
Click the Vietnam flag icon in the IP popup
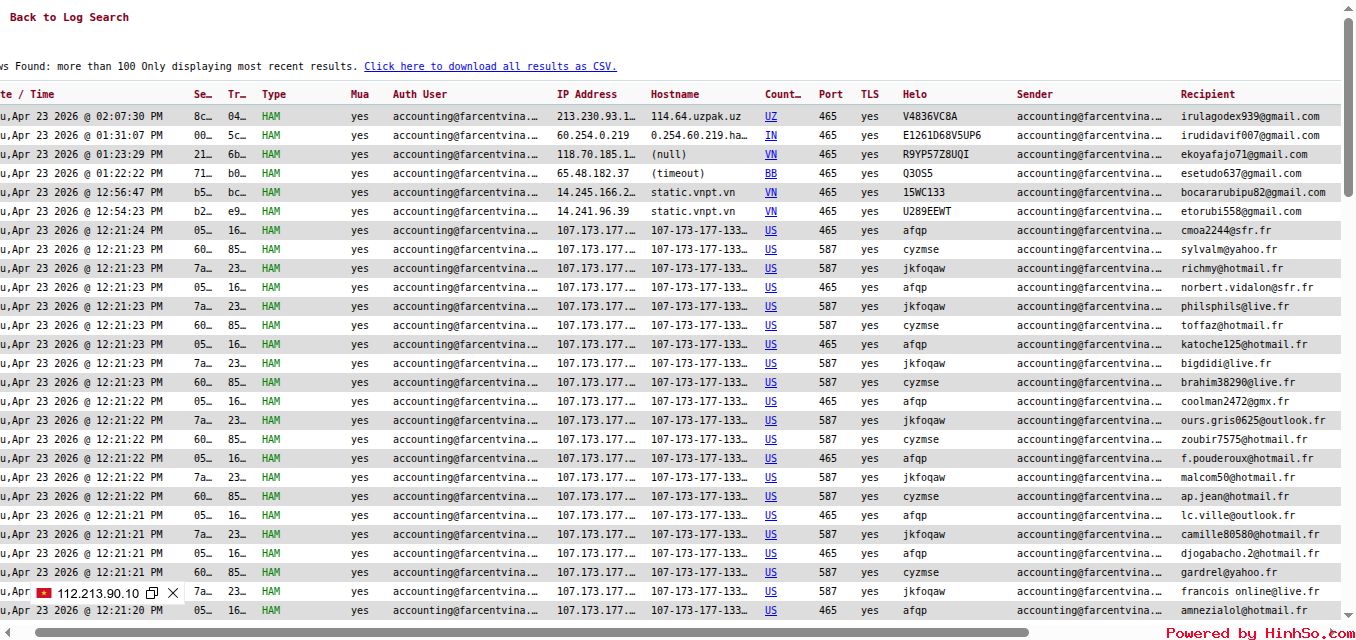[x=43, y=592]
